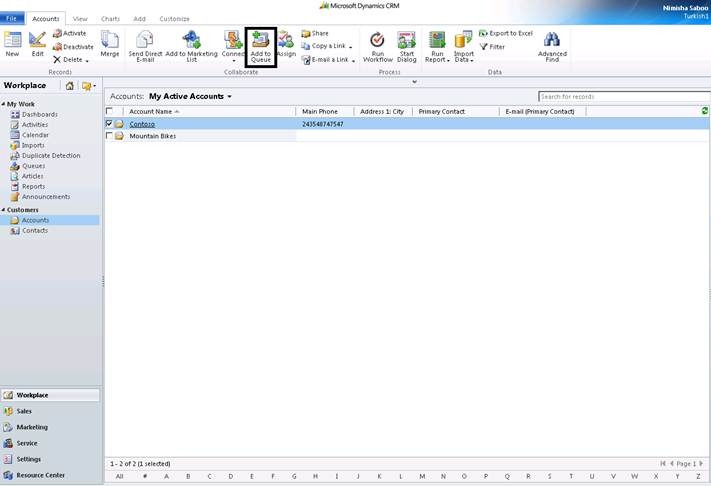Launch Run Workflow from the ribbon

(x=377, y=40)
